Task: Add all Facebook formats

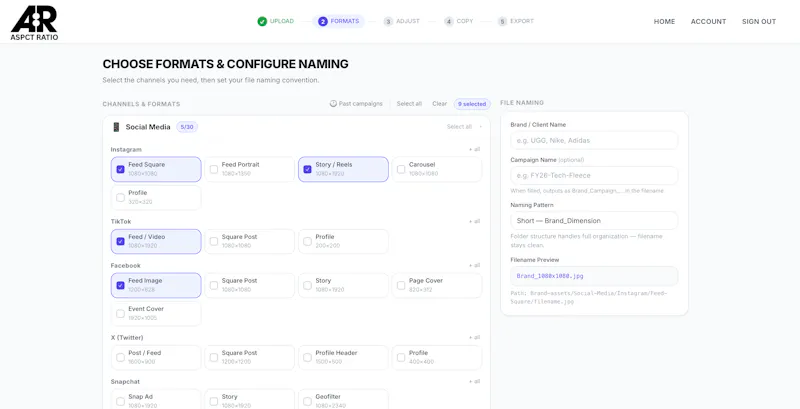Action: pos(474,265)
